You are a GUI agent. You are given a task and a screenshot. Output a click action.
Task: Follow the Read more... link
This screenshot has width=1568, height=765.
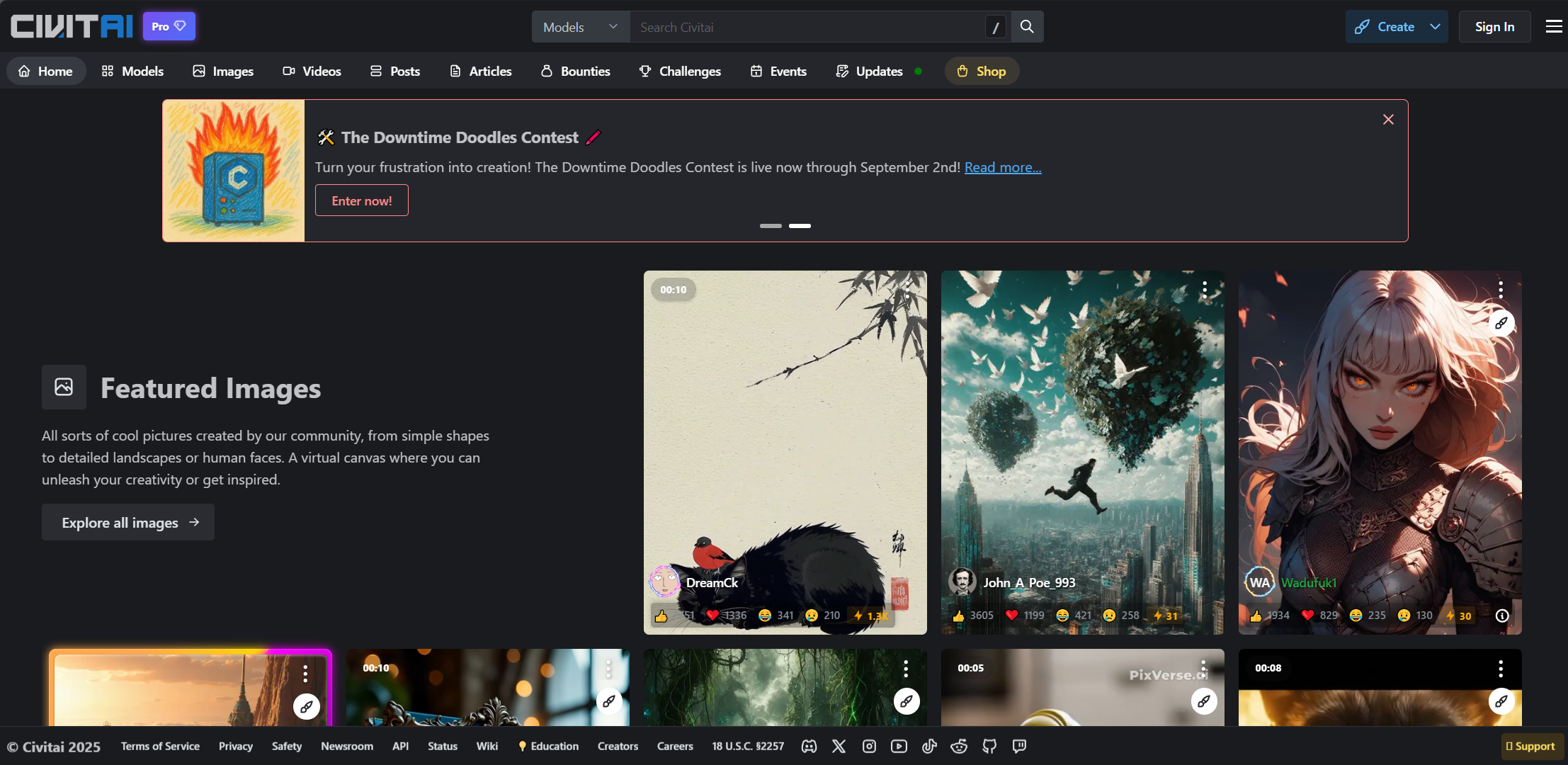click(x=1002, y=167)
